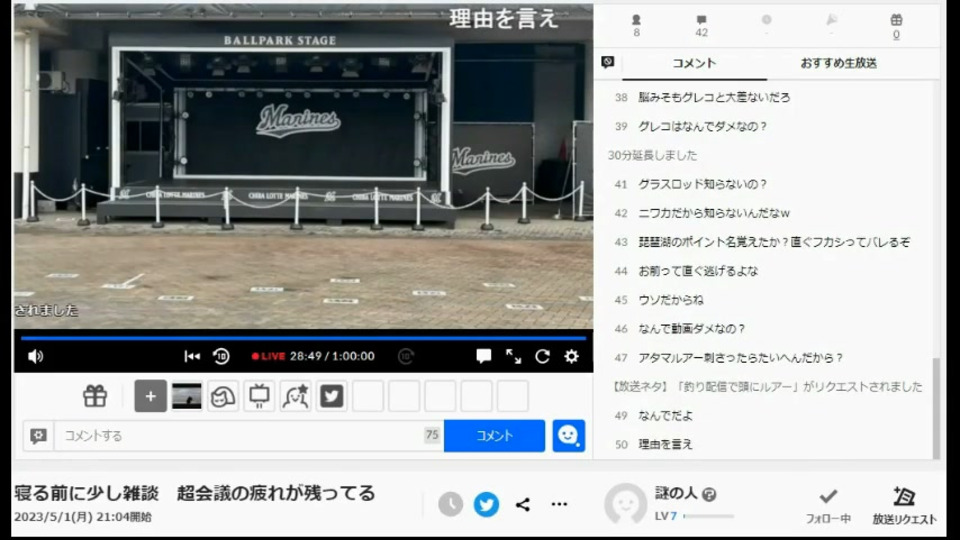Open the 放送リクエスト button
This screenshot has width=960, height=540.
(x=904, y=506)
